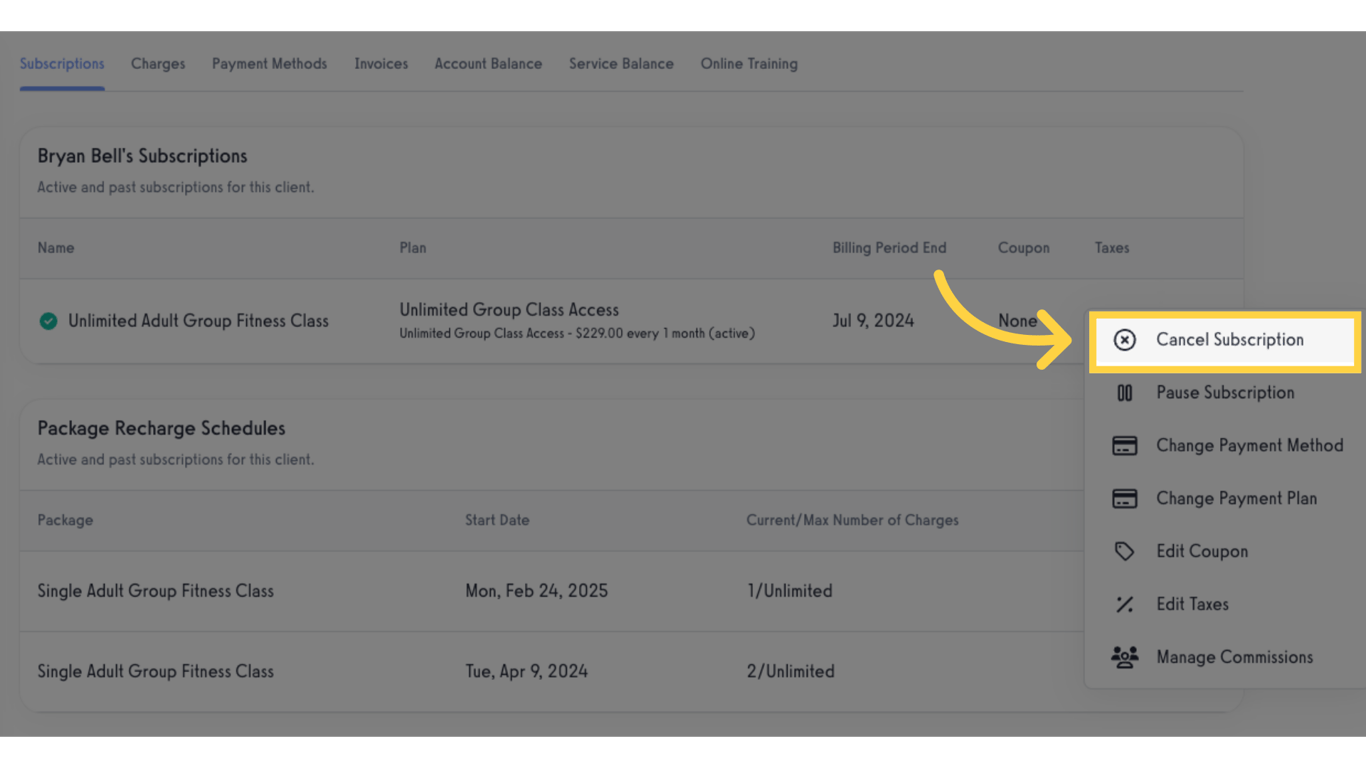
Task: Click Change Payment Method
Action: click(1250, 445)
